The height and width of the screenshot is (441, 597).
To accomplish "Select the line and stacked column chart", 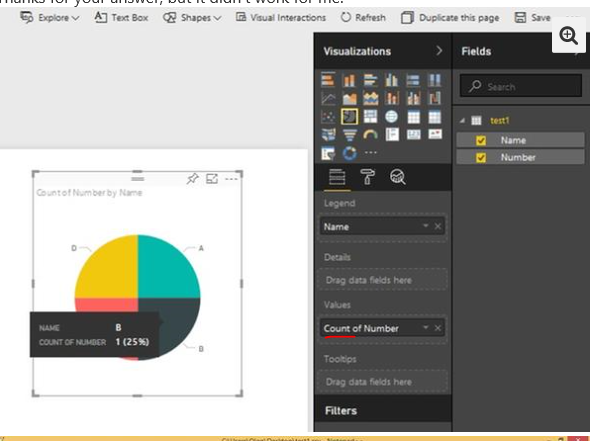I will (391, 98).
